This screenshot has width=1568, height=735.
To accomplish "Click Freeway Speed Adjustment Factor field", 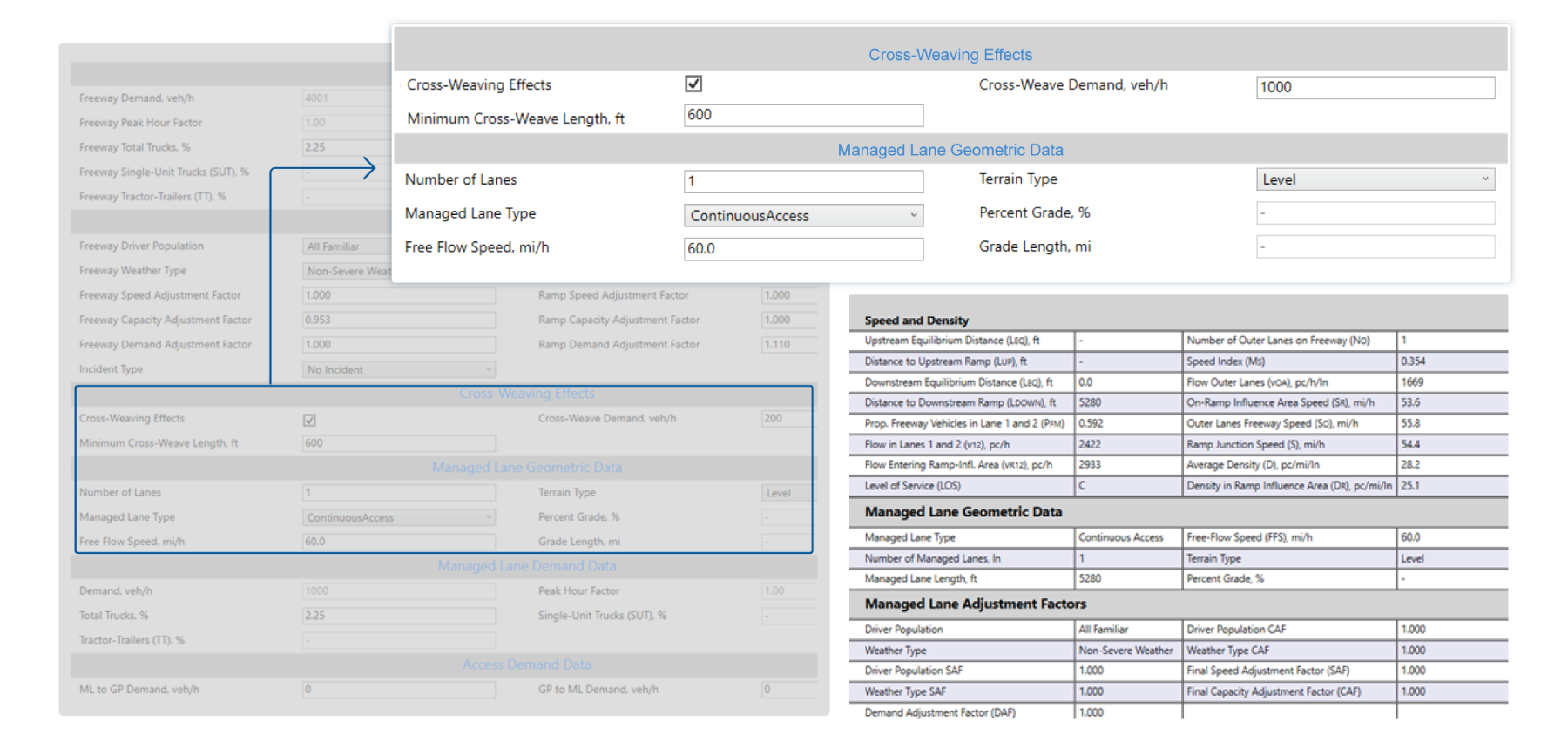I will click(x=399, y=295).
